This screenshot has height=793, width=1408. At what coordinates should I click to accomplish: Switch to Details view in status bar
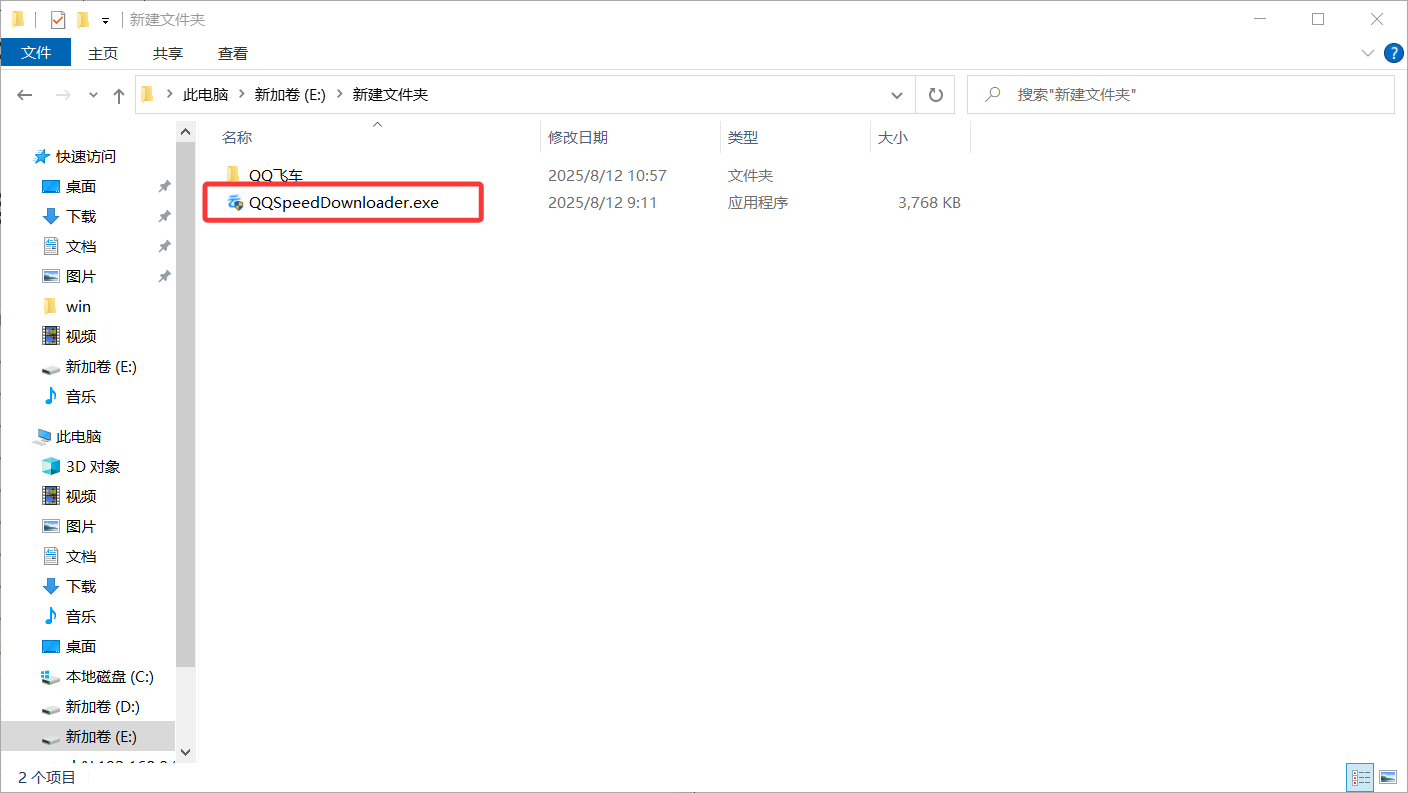coord(1361,777)
